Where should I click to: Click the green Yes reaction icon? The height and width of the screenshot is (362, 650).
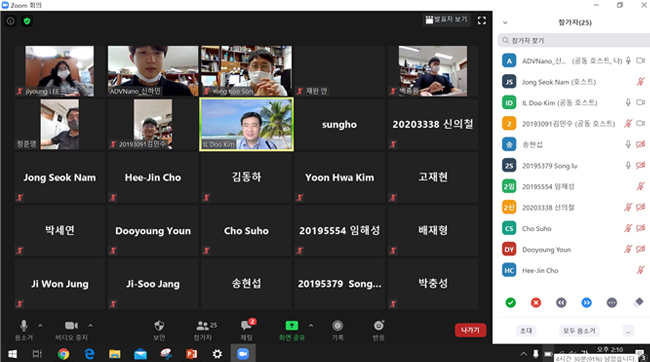coord(511,303)
